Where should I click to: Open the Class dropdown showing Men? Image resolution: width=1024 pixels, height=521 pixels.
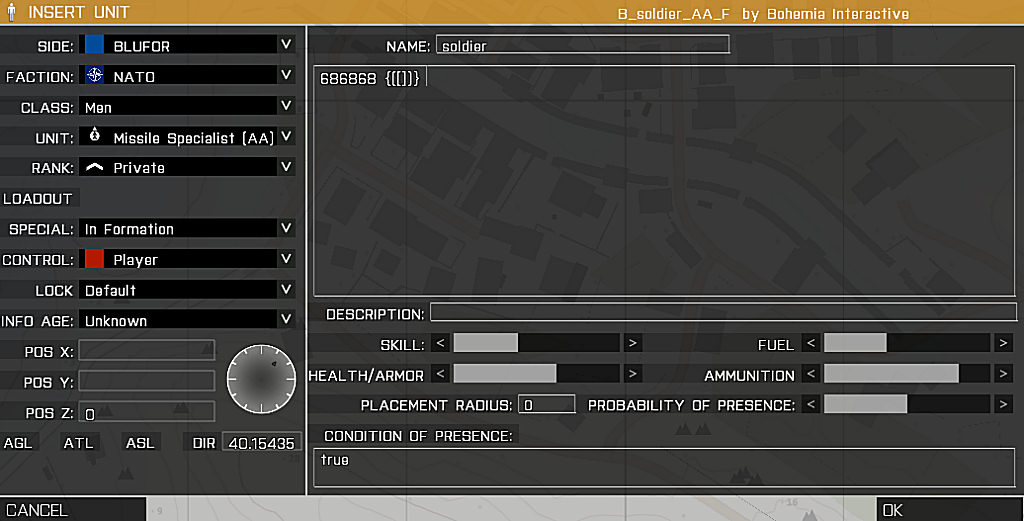pyautogui.click(x=187, y=106)
